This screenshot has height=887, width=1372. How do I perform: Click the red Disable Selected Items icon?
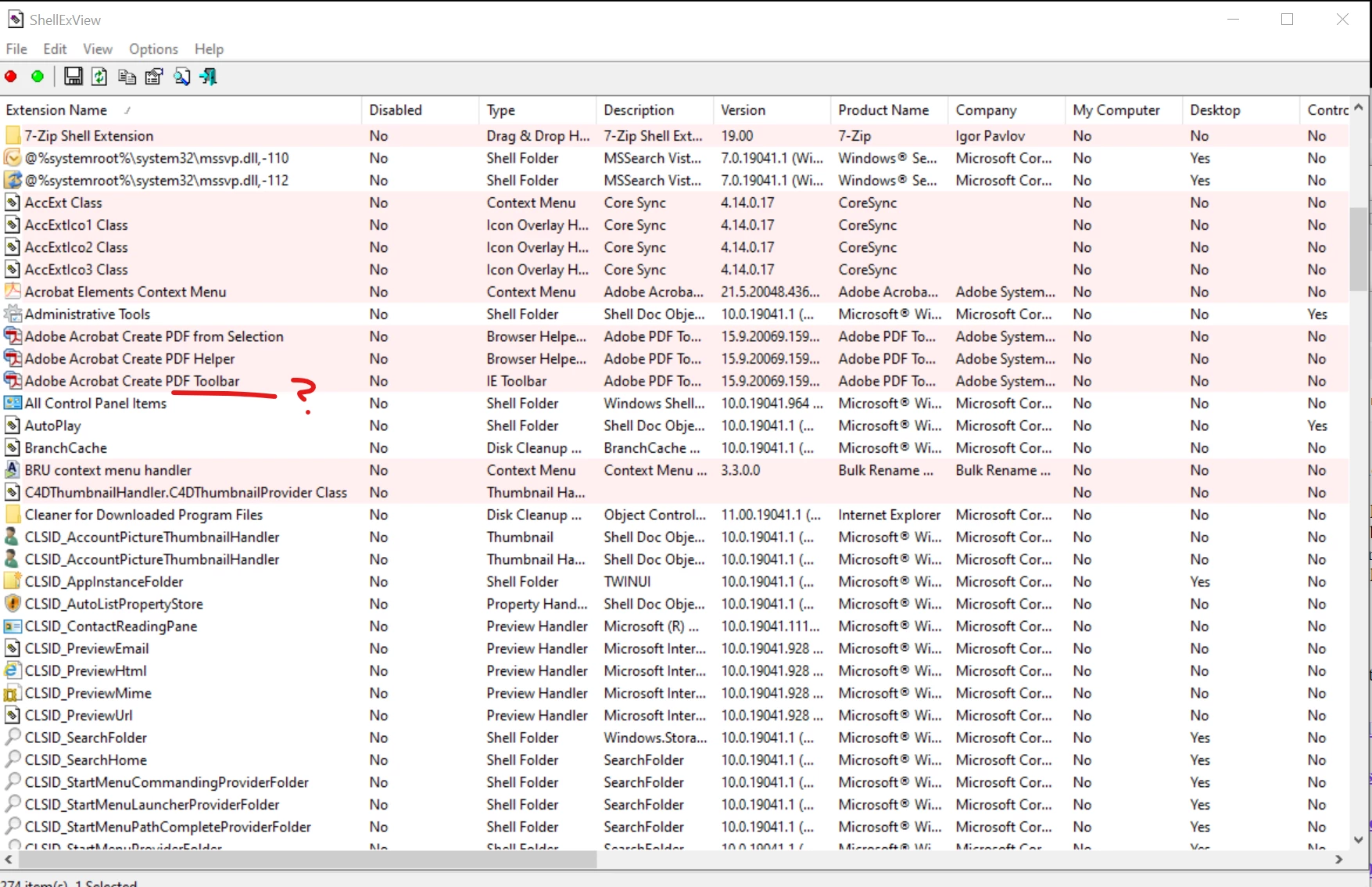(11, 77)
